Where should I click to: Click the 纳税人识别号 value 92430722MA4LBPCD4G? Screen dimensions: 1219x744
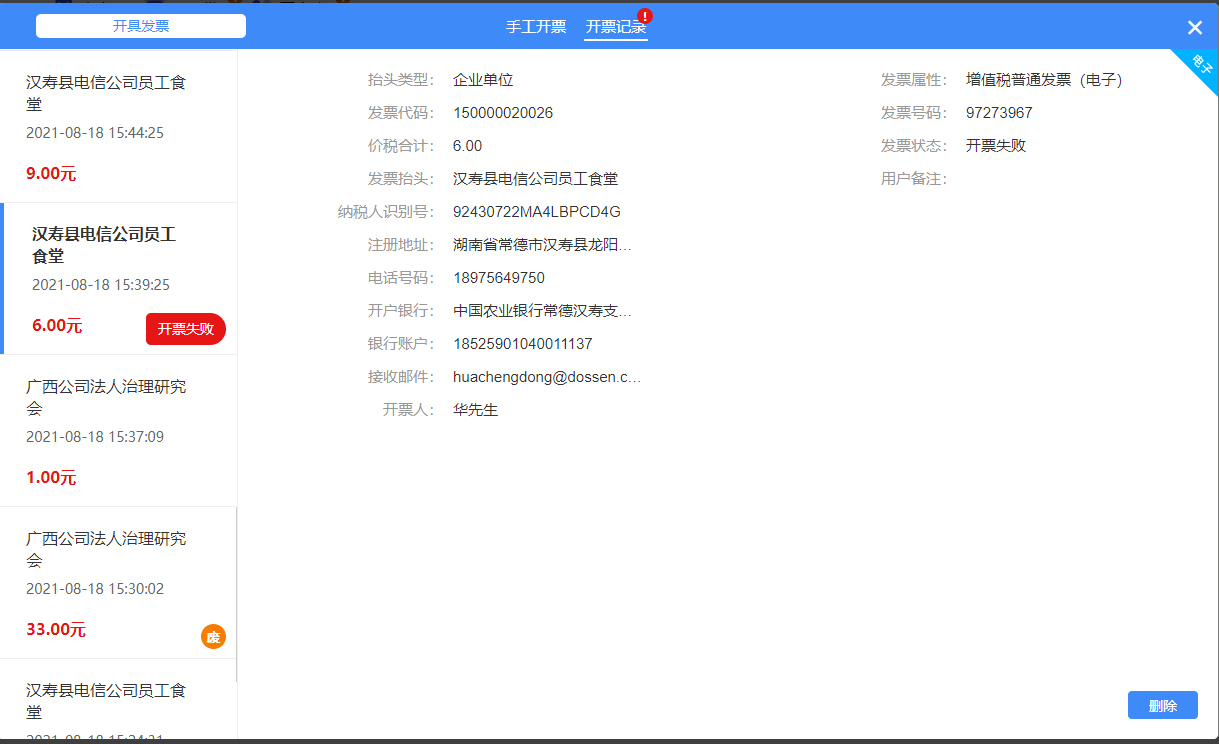pyautogui.click(x=537, y=212)
